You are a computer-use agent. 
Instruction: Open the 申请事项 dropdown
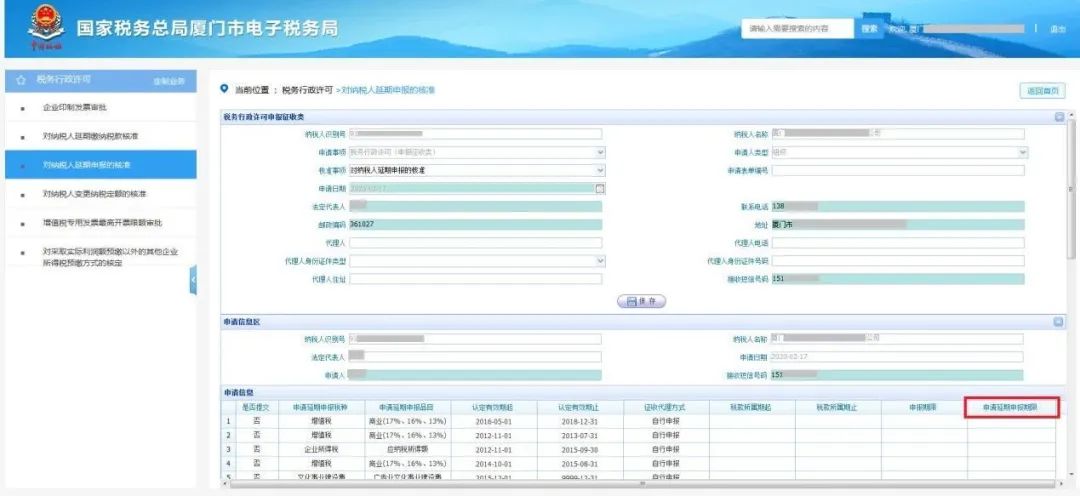pyautogui.click(x=600, y=152)
